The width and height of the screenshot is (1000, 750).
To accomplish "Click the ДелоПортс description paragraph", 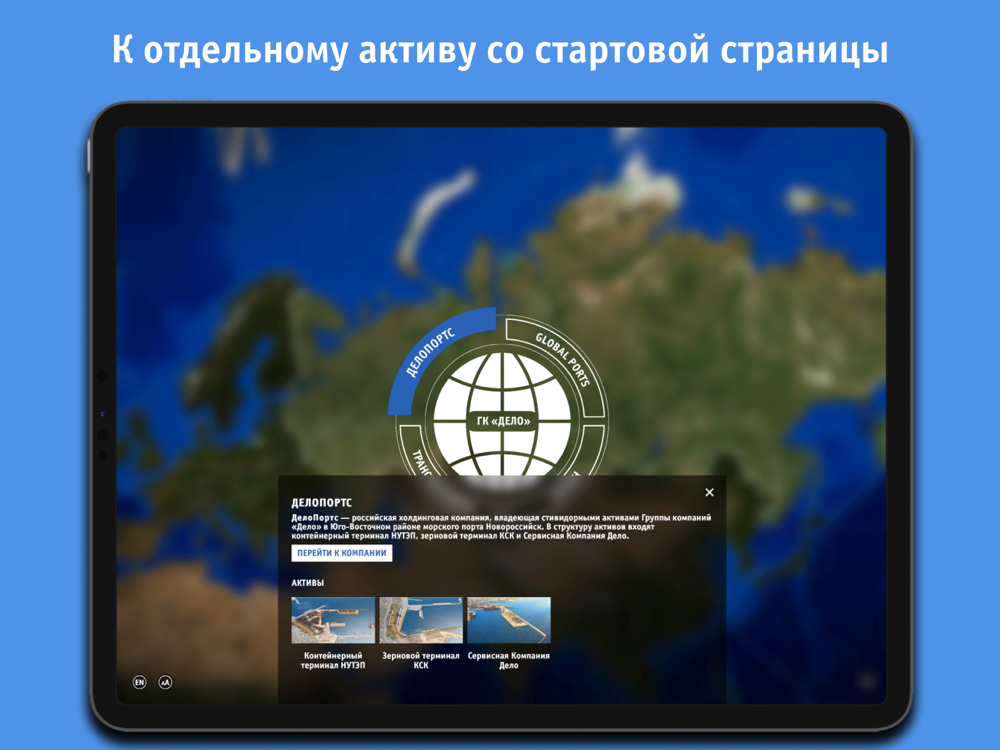I will (501, 527).
